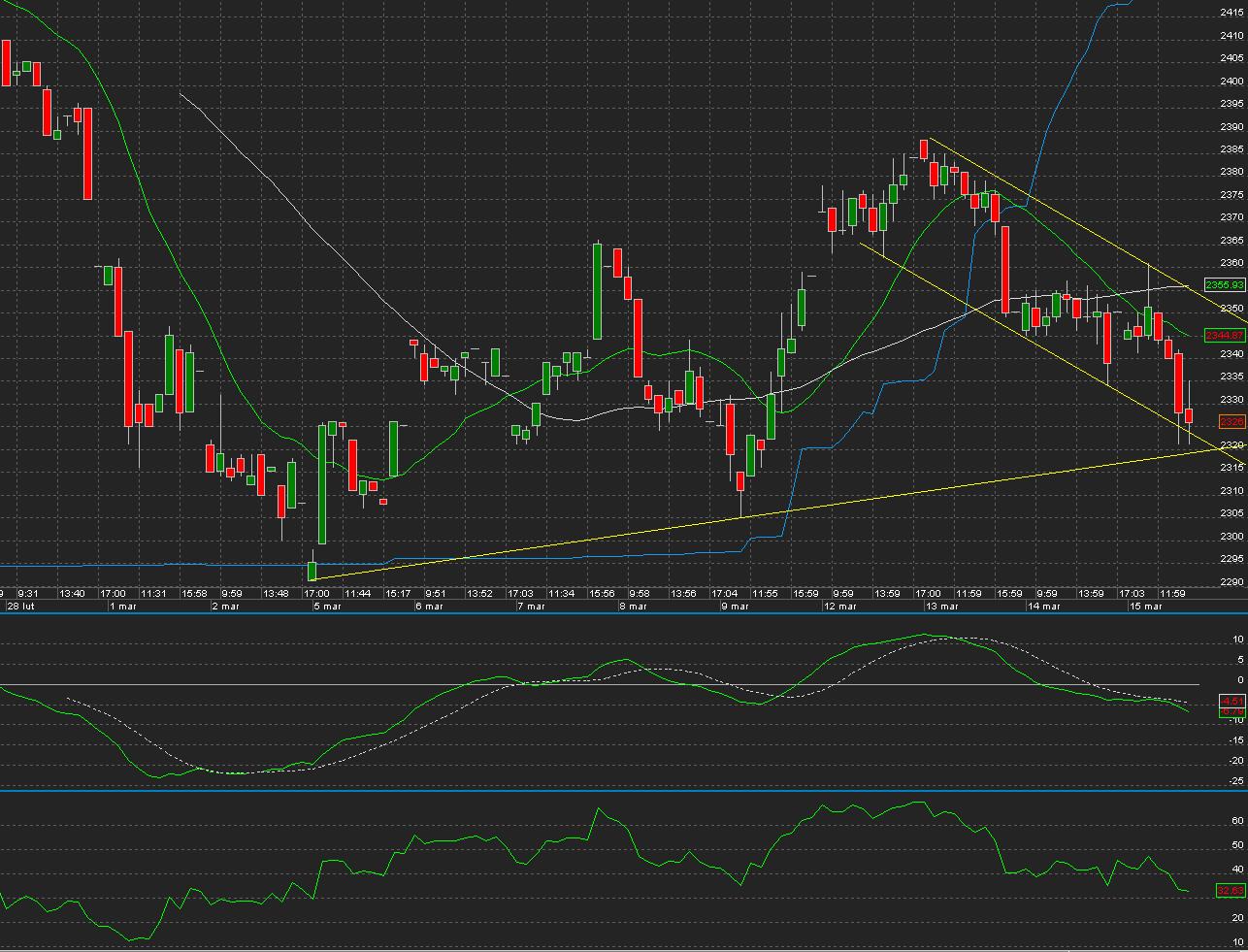
Task: Click the 2355.93 price label on the axis
Action: coord(1224,284)
